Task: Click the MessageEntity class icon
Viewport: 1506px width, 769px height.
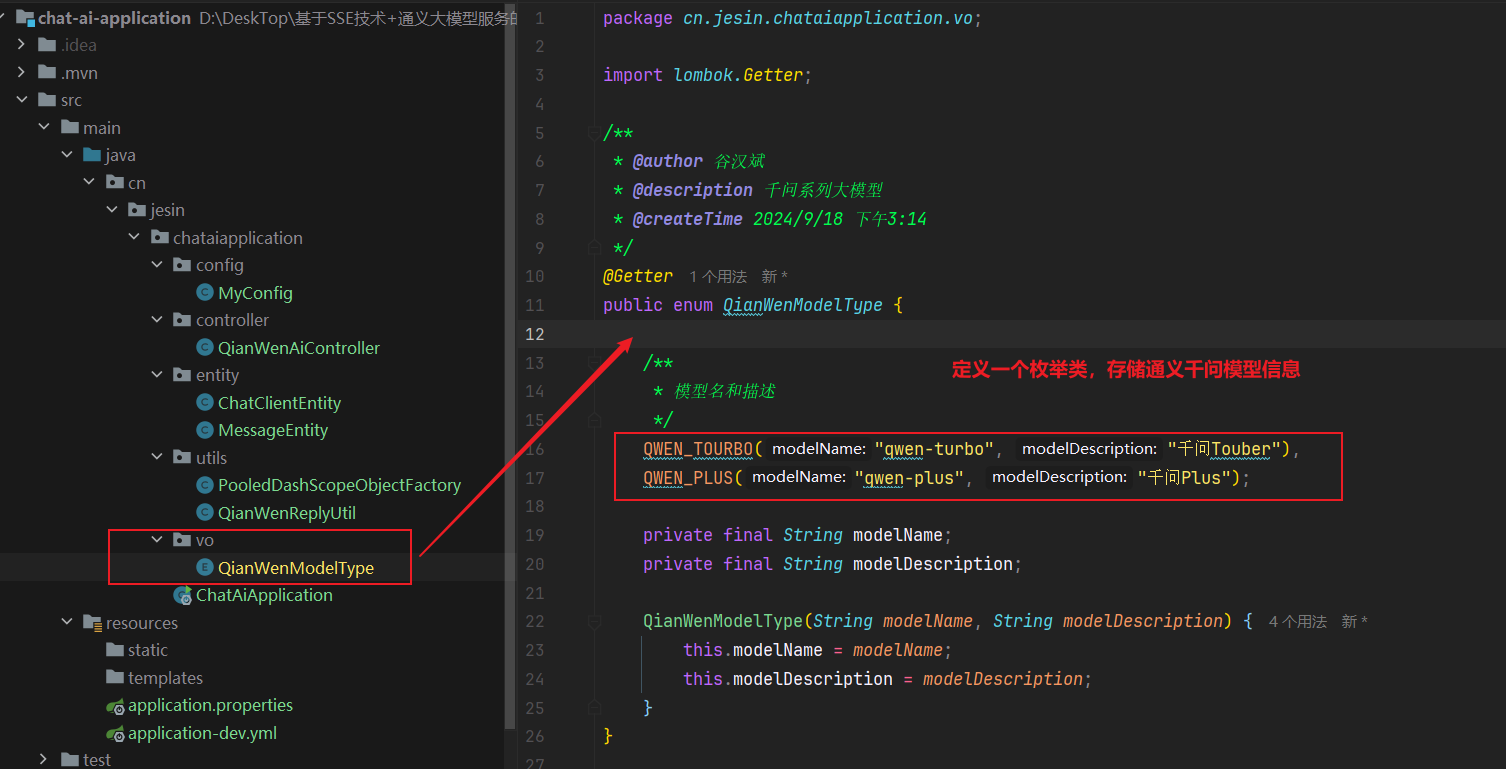Action: [x=205, y=430]
